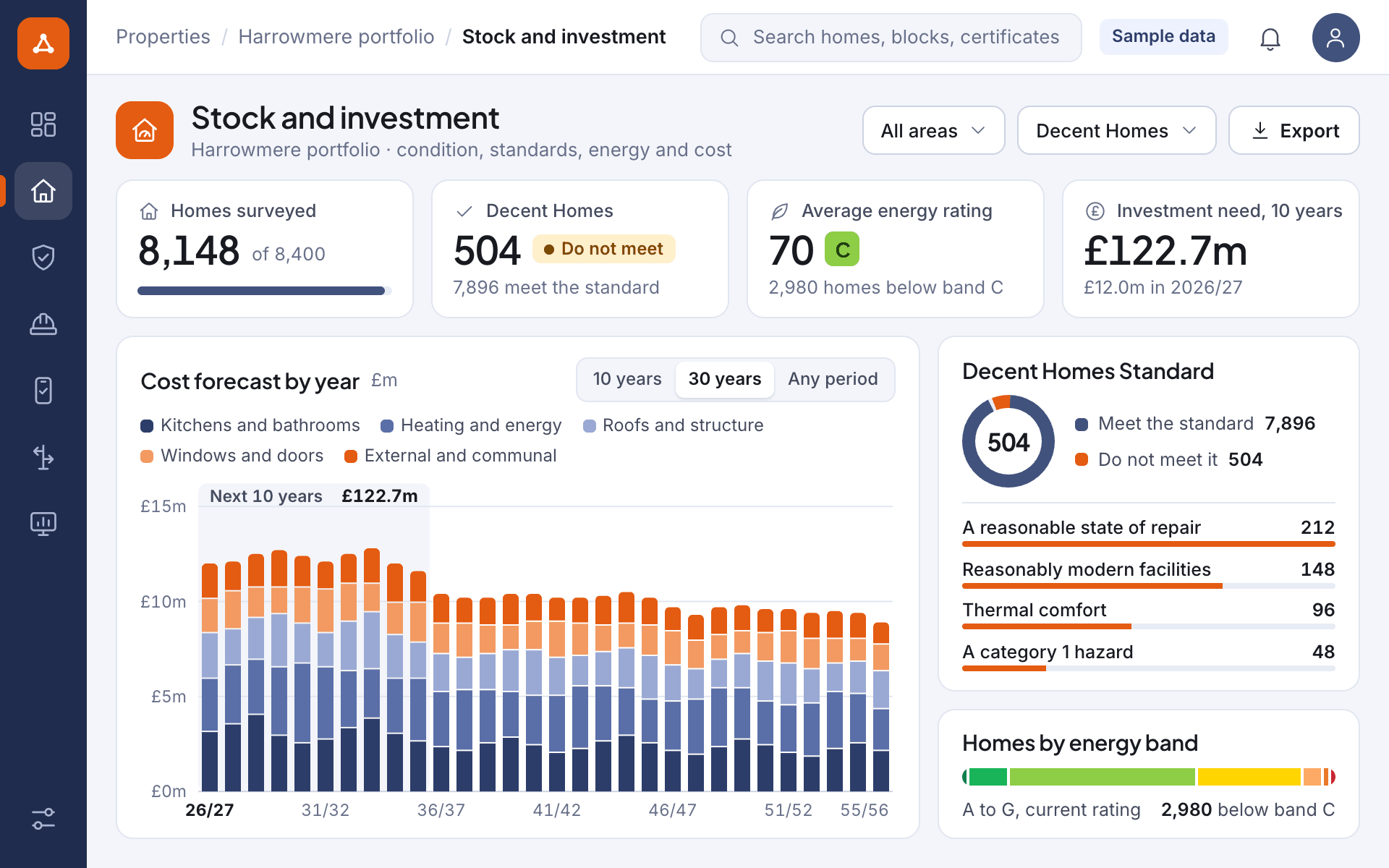Click the Homes surveyed progress bar

coord(265,291)
